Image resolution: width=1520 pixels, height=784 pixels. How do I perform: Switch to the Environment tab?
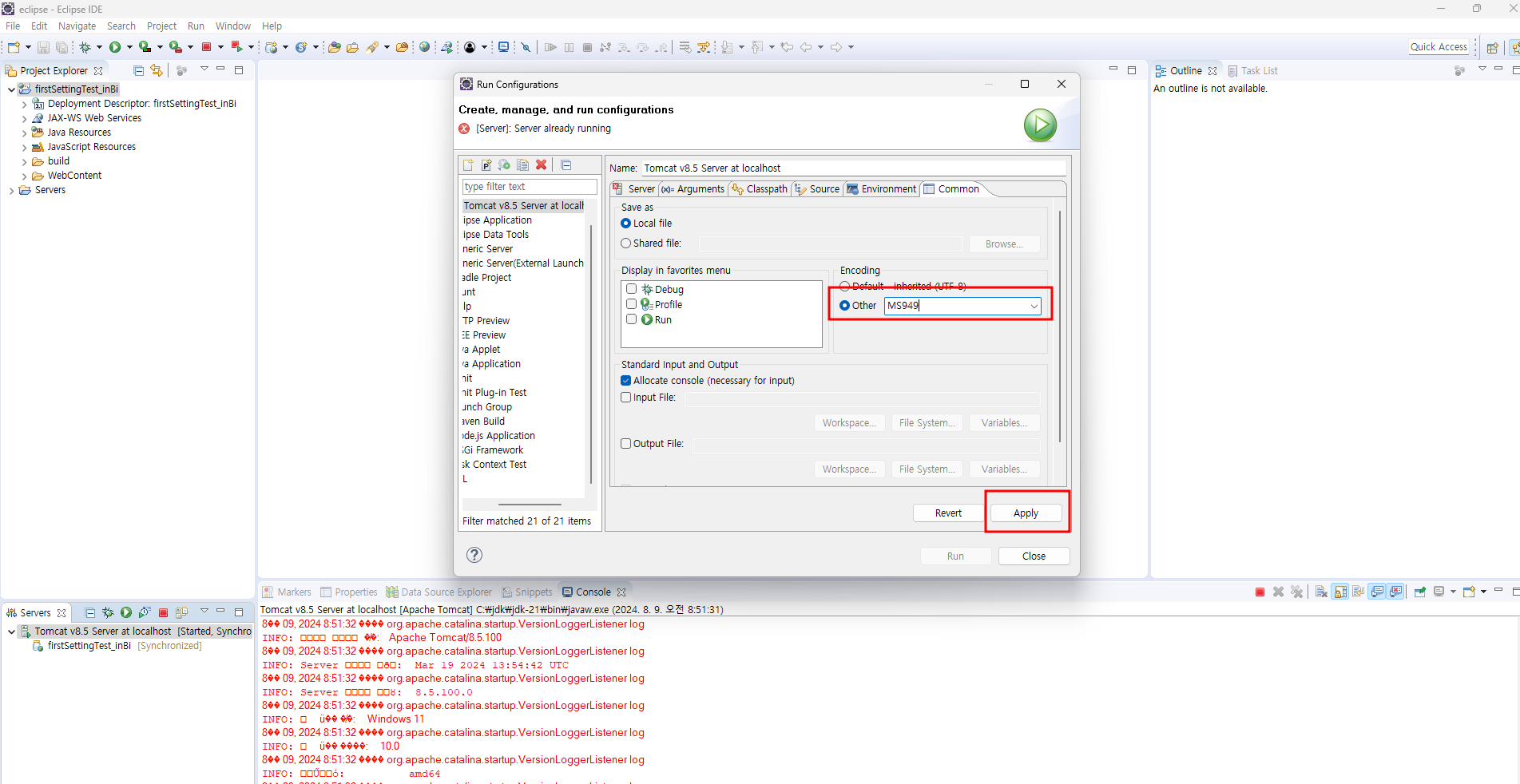pos(882,189)
